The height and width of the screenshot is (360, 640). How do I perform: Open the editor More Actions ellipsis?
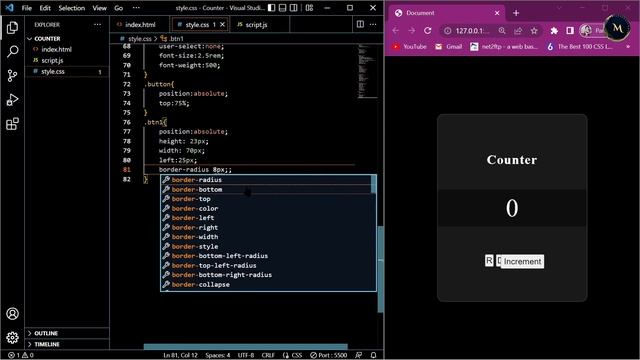point(373,24)
